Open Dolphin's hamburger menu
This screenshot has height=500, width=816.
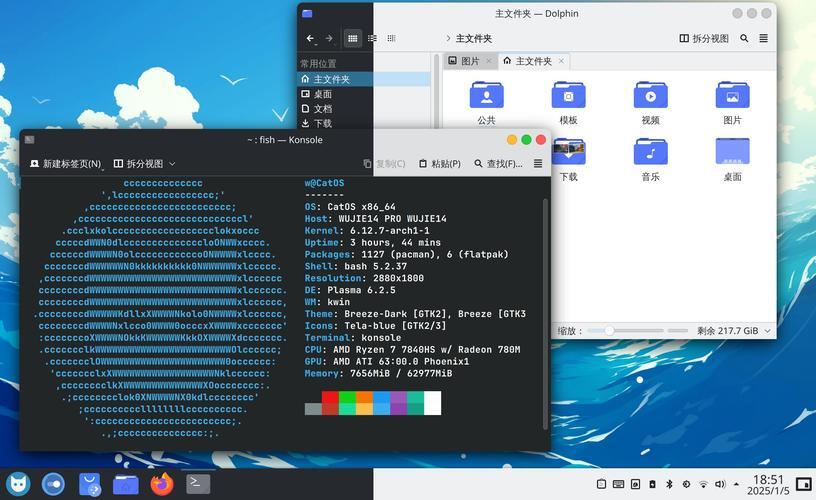click(763, 39)
